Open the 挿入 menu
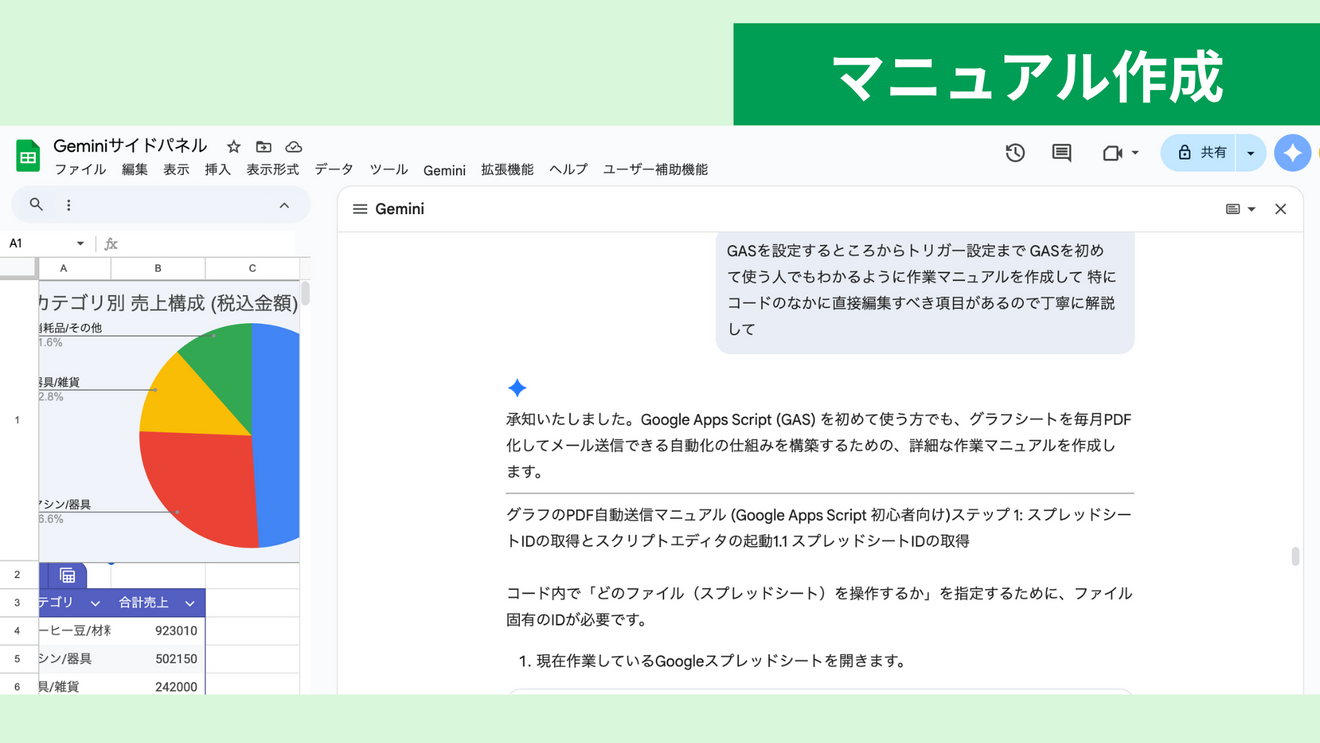This screenshot has width=1320, height=743. (218, 170)
